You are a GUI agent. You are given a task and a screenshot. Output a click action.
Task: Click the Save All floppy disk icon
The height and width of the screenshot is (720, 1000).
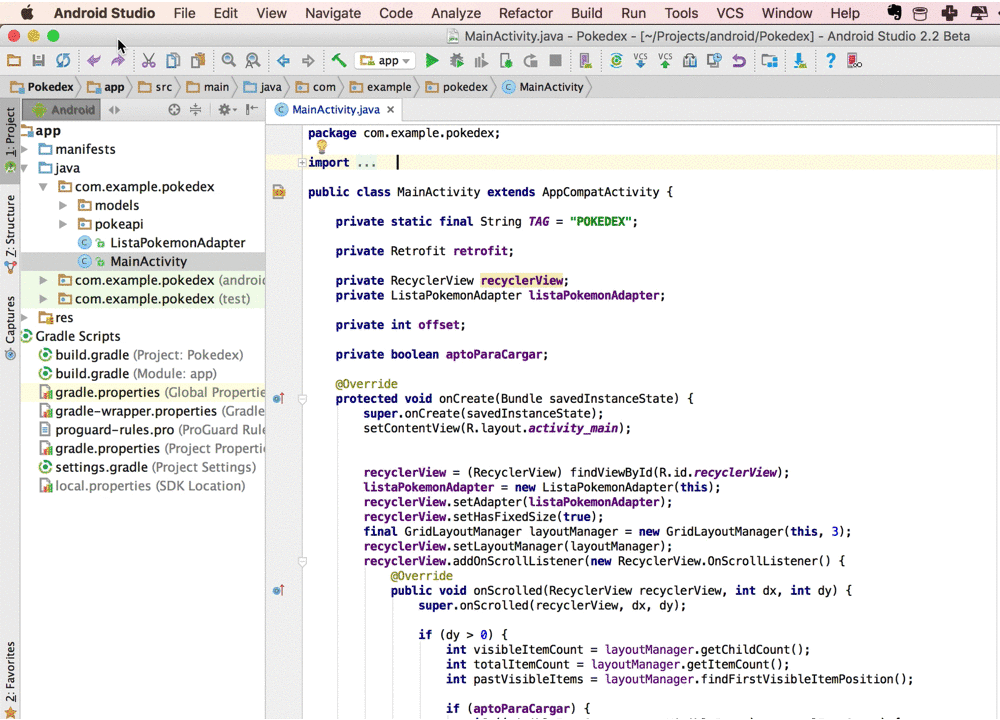38,61
